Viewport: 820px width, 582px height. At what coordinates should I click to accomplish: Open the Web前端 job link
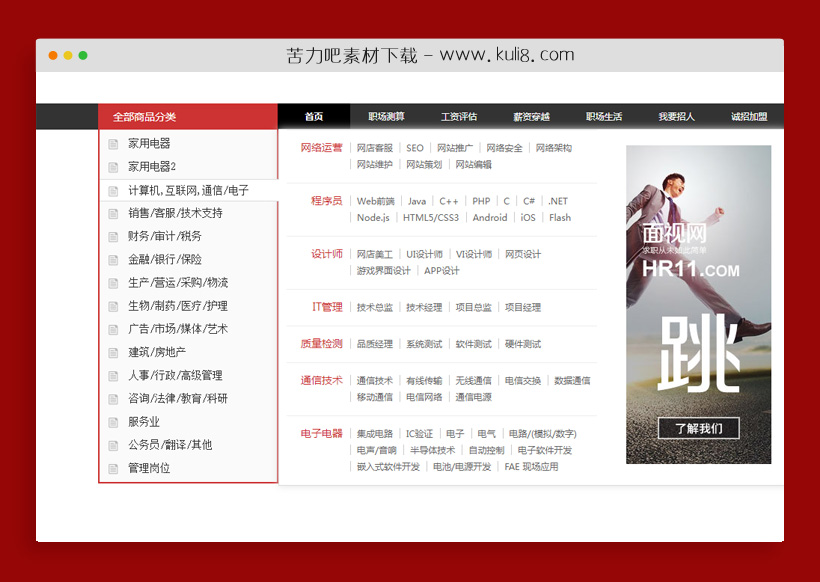tap(376, 201)
